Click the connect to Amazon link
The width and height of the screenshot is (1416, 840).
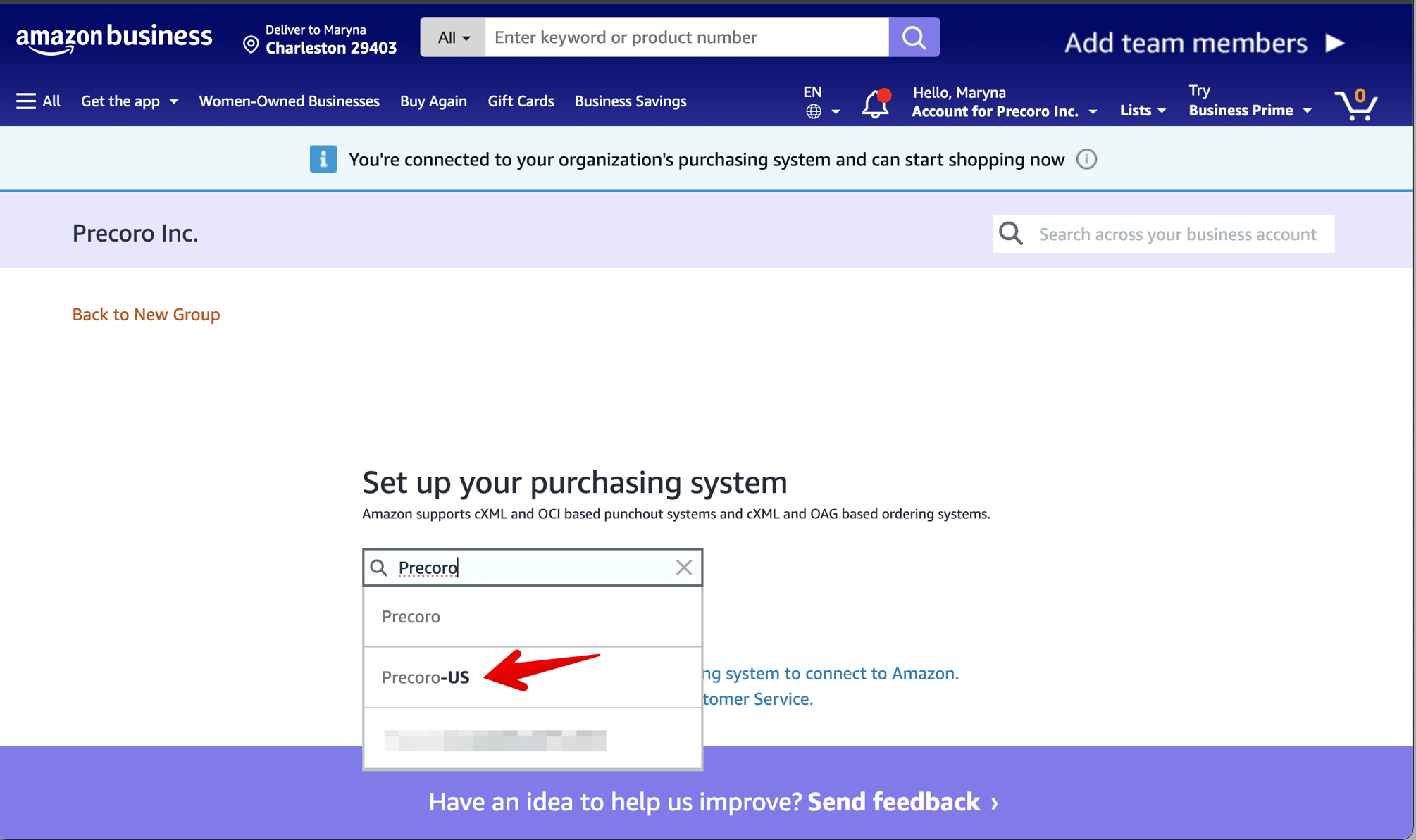(831, 673)
